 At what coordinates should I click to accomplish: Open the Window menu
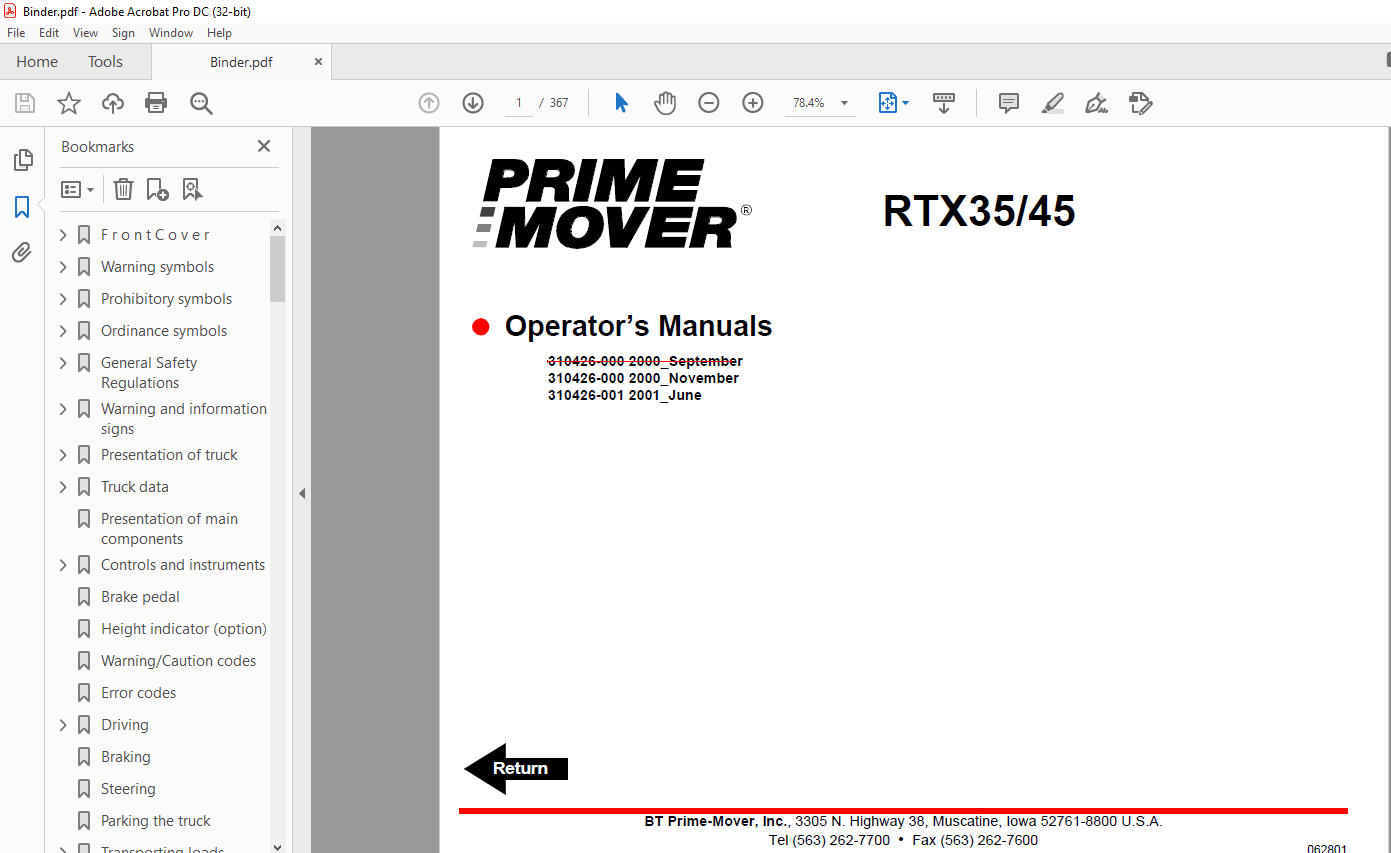pyautogui.click(x=171, y=33)
